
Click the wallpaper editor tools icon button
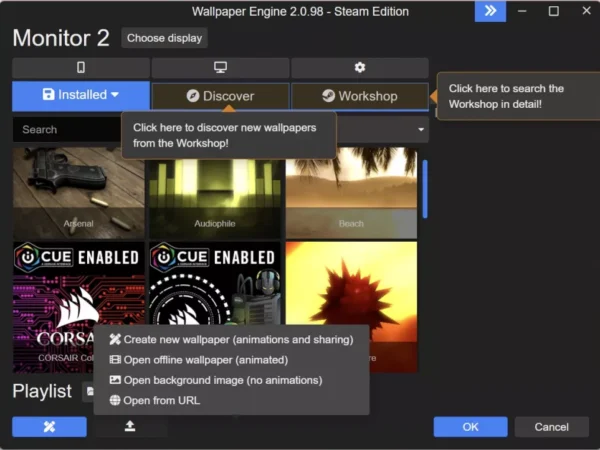[x=49, y=427]
